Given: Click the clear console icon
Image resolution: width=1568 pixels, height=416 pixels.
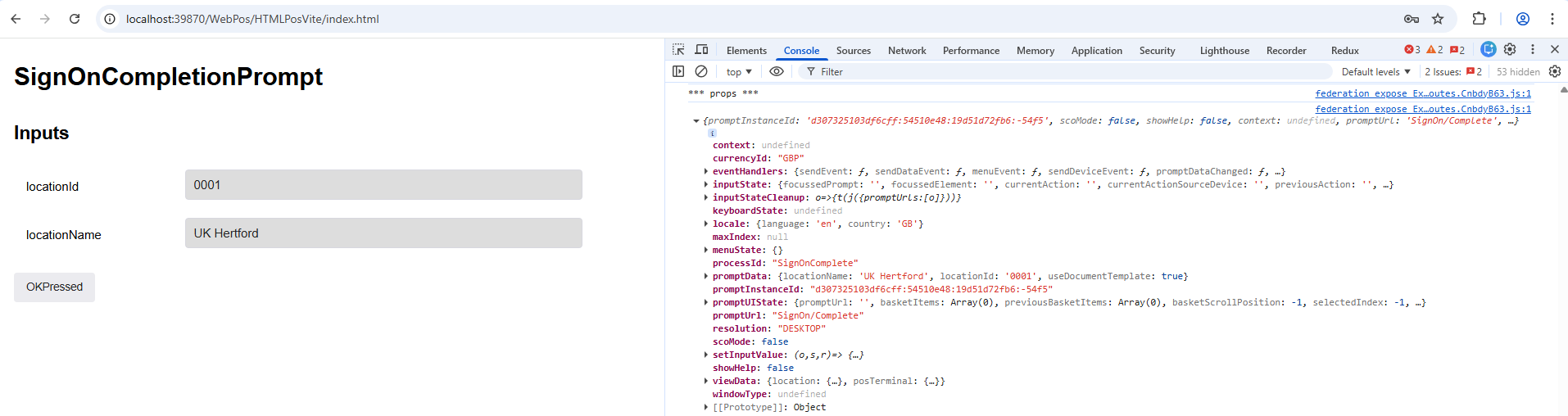Looking at the screenshot, I should [x=701, y=72].
